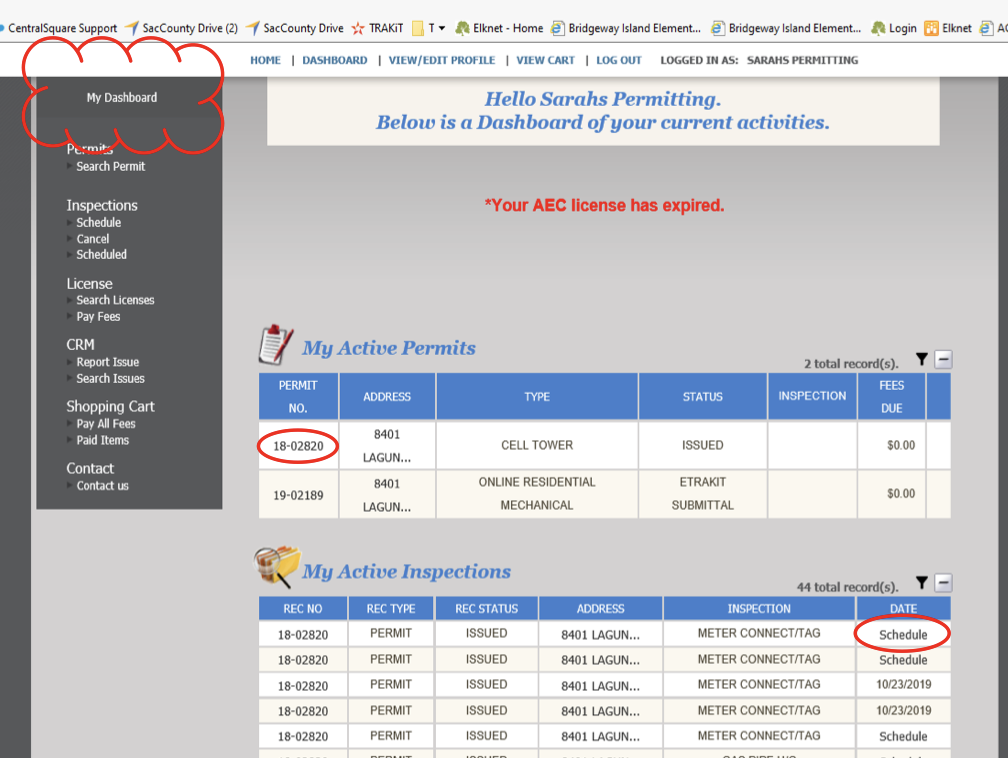
Task: Click the My Active Permits clipboard icon
Action: click(276, 345)
